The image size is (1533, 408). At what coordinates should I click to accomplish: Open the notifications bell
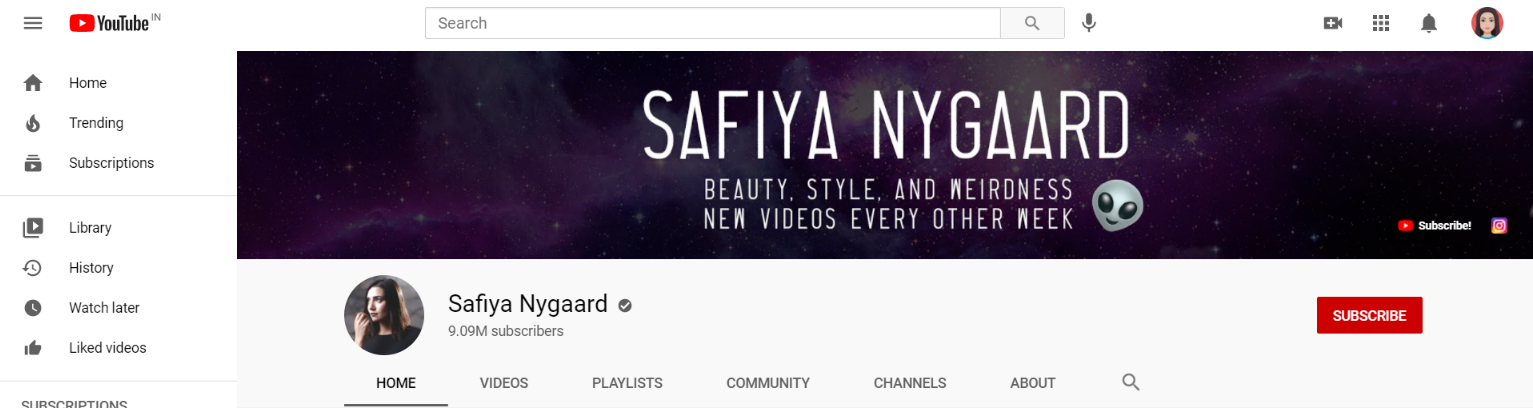1429,23
